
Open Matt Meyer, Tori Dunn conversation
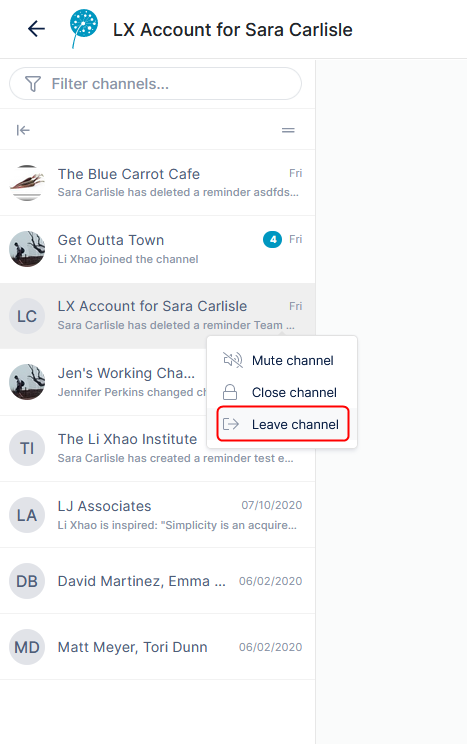[x=157, y=647]
